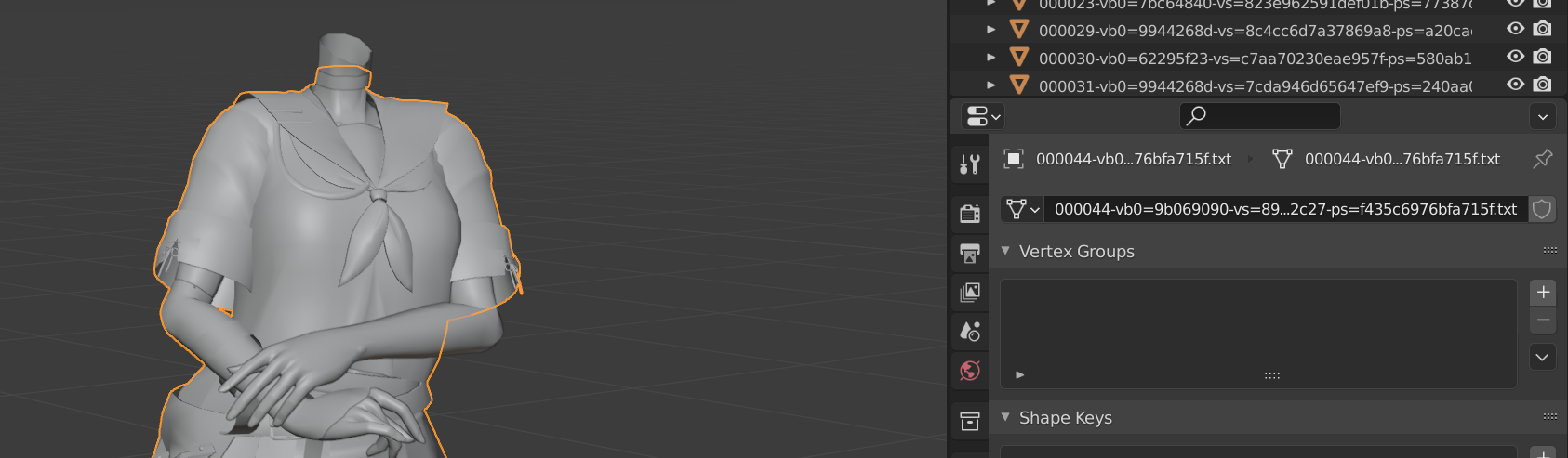Edit the mesh data name field
The image size is (1568, 458).
tap(1286, 209)
